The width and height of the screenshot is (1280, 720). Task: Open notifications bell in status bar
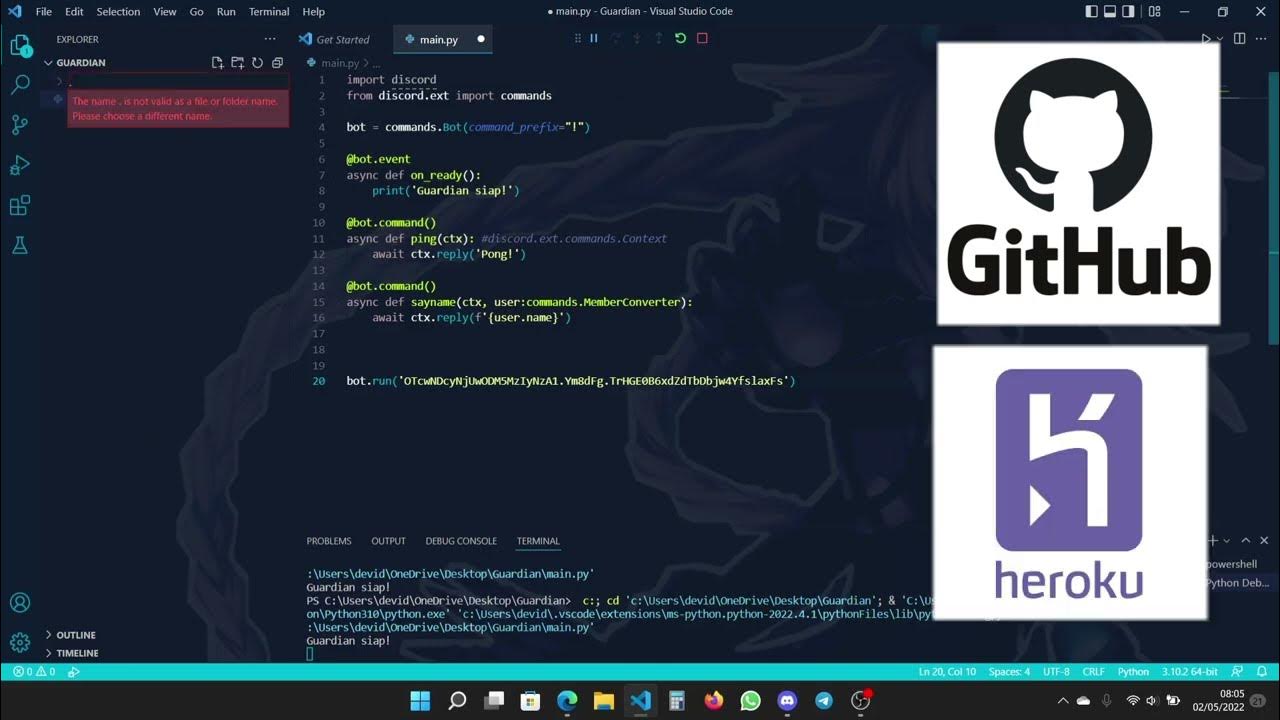coord(1262,672)
